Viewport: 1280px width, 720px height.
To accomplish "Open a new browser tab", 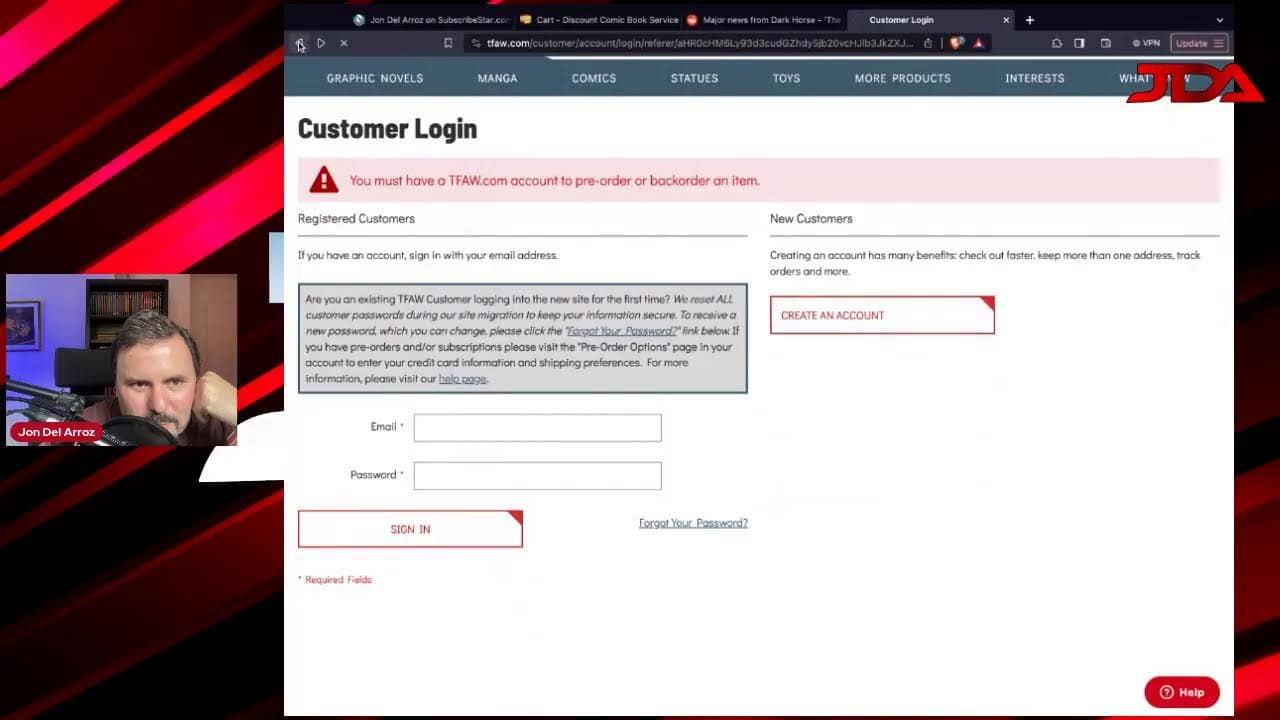I will click(1030, 20).
